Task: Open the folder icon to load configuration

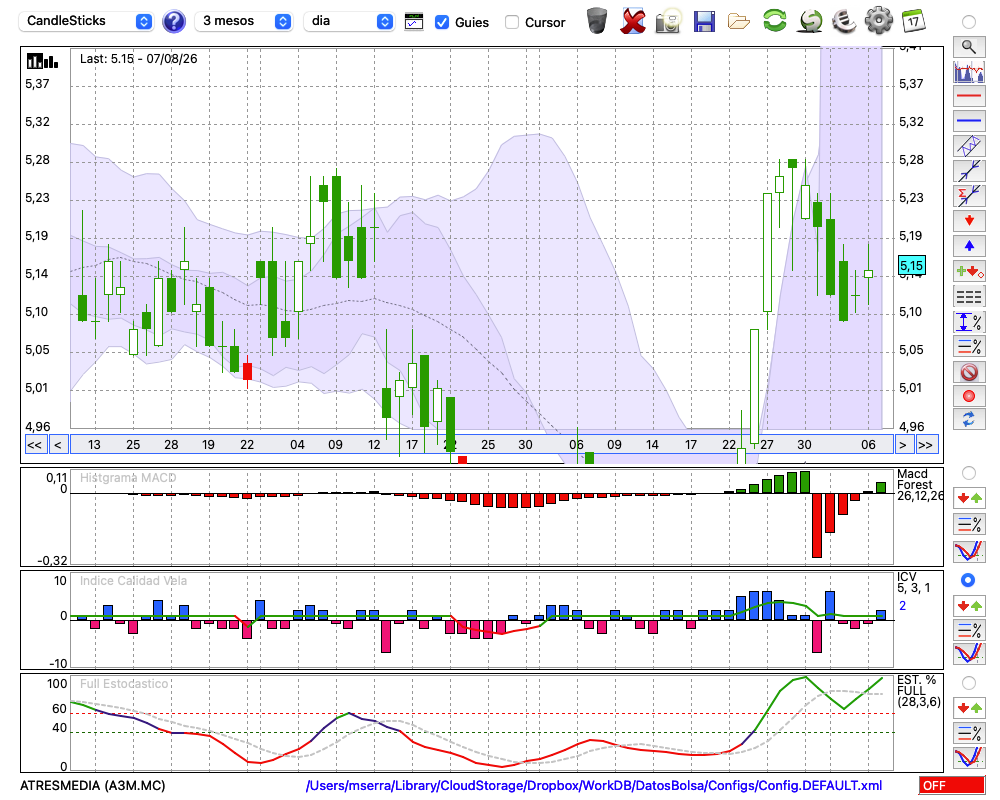Action: tap(739, 22)
